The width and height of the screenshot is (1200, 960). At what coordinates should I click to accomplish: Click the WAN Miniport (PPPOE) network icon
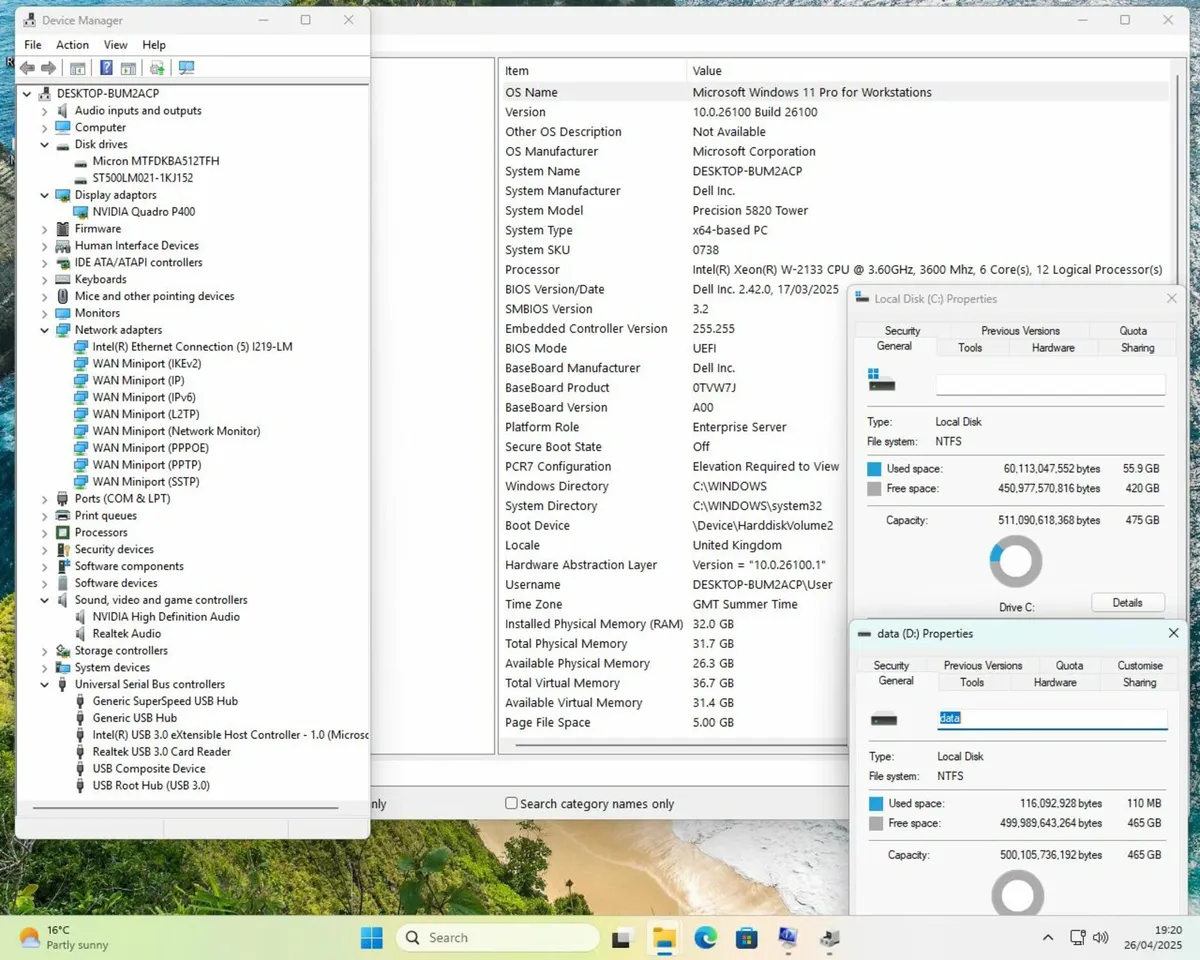(x=81, y=448)
